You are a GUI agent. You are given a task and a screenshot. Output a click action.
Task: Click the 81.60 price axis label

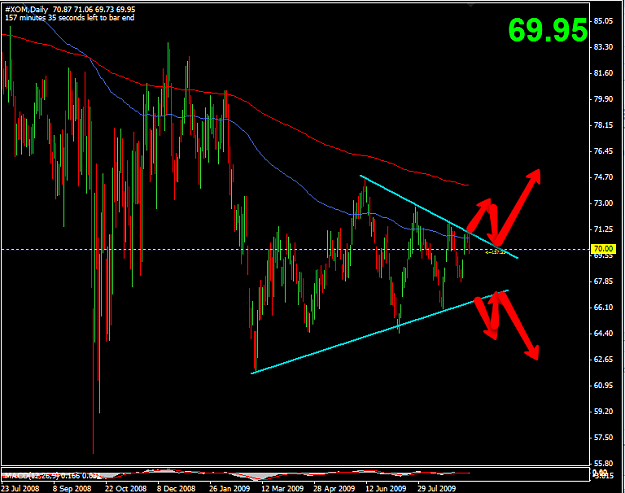coord(603,73)
